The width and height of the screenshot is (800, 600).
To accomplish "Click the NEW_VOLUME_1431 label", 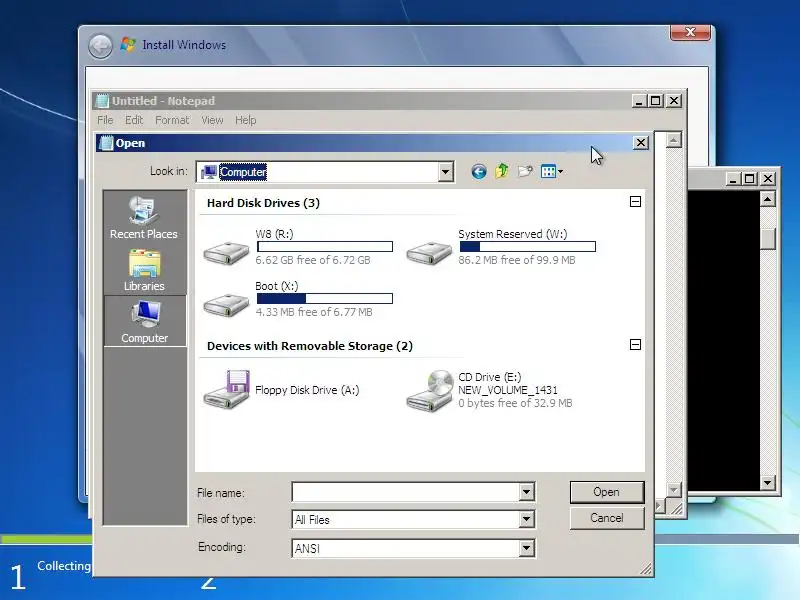I will click(x=508, y=390).
